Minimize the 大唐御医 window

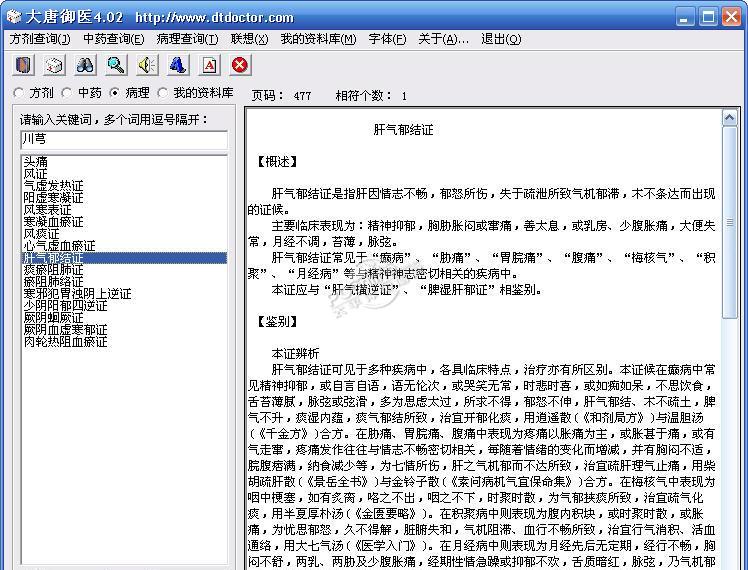(x=685, y=18)
